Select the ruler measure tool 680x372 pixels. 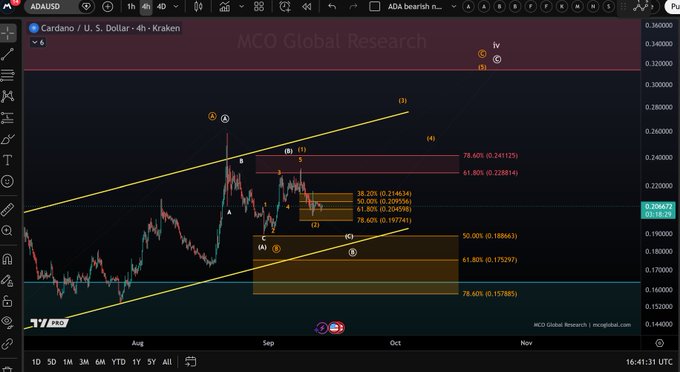point(7,210)
